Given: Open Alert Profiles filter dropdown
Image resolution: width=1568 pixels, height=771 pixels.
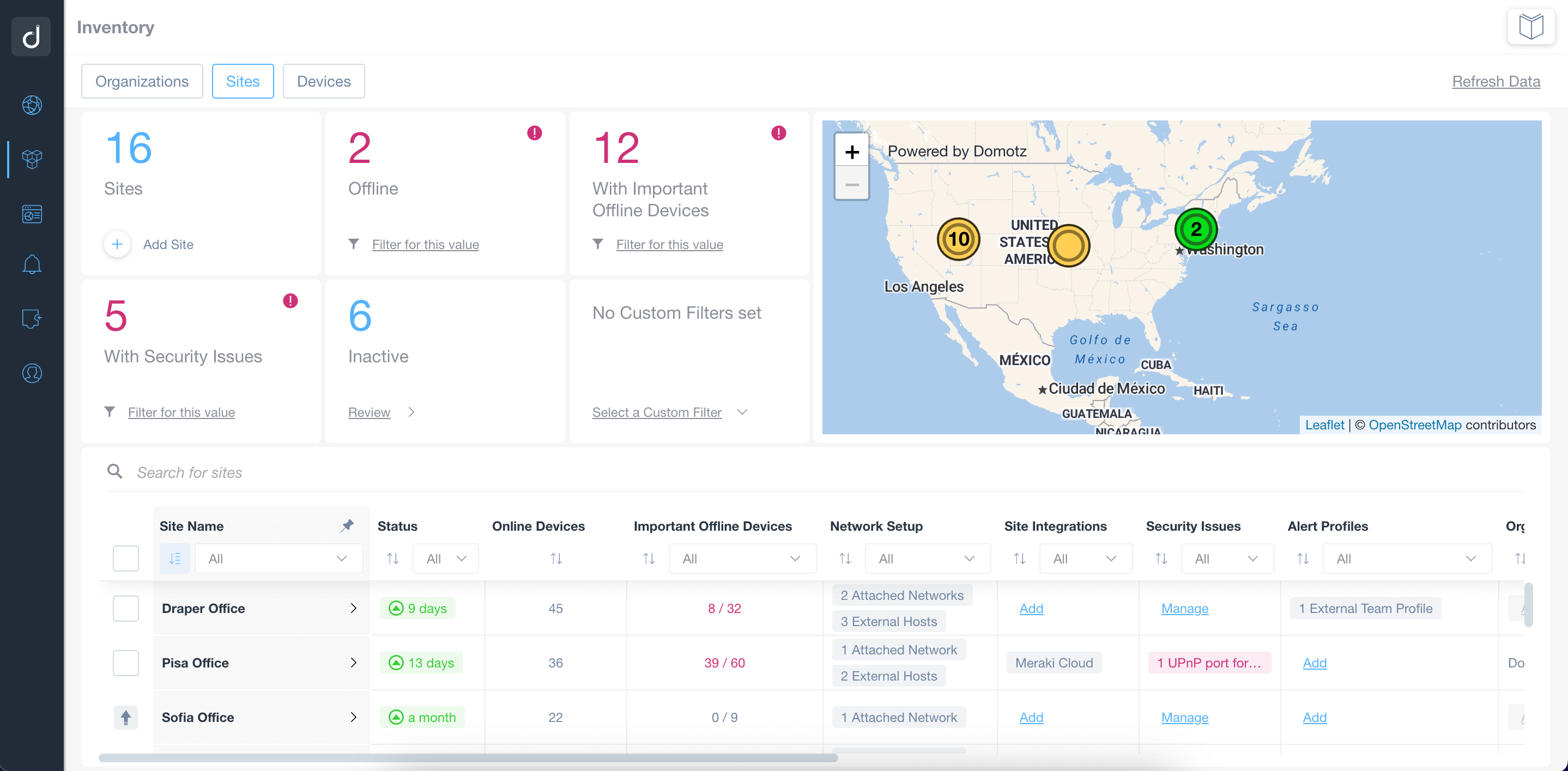Looking at the screenshot, I should pos(1407,558).
